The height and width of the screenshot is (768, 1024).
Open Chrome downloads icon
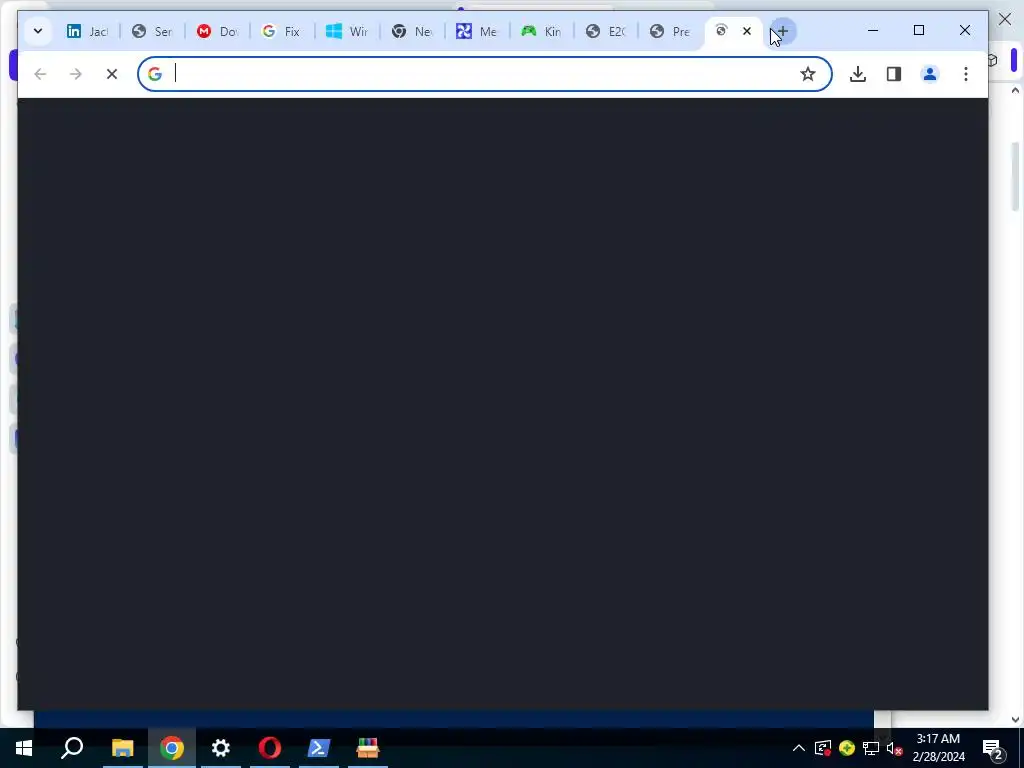(858, 74)
